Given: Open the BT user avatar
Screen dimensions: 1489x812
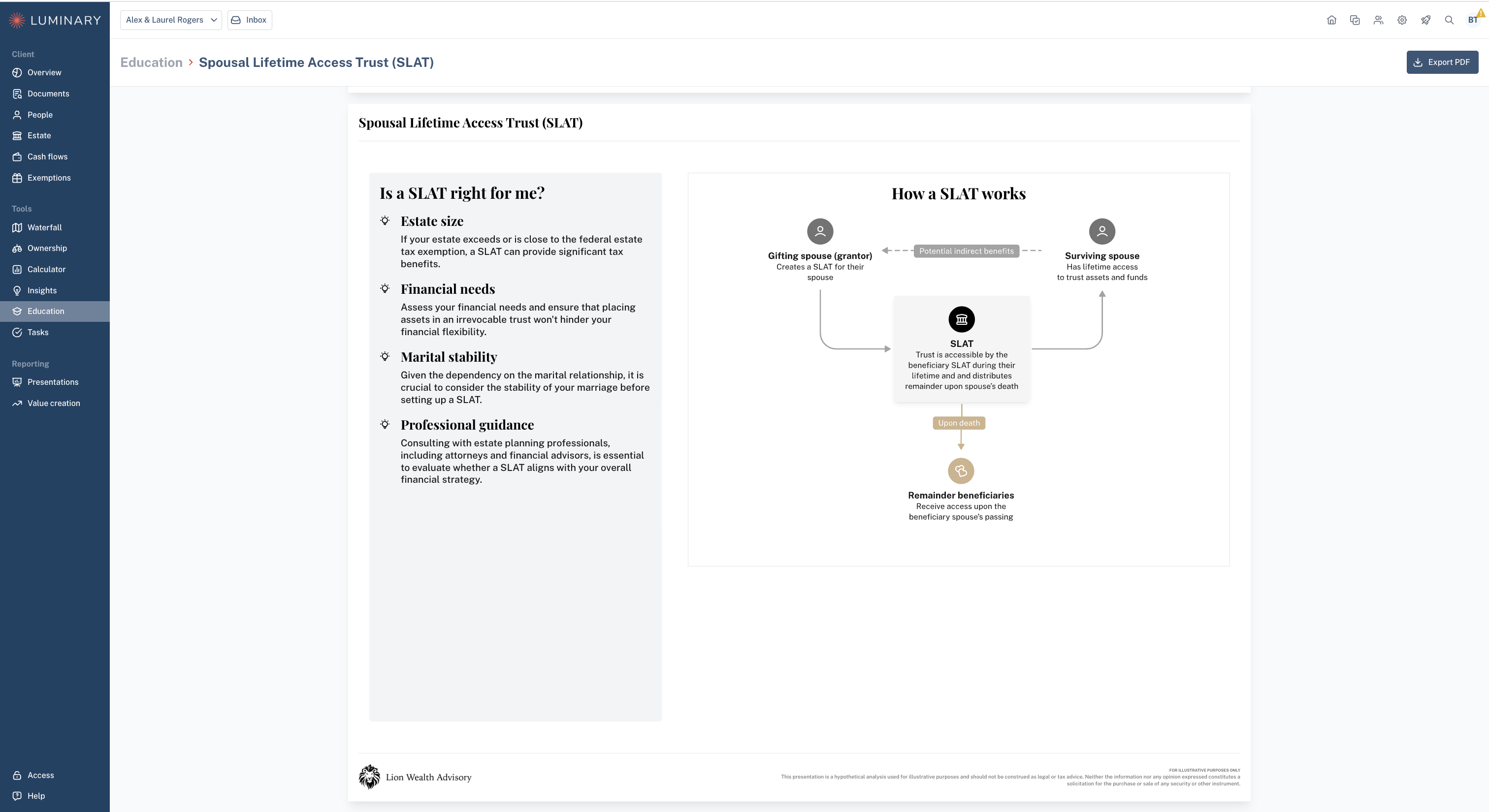Looking at the screenshot, I should coord(1473,20).
